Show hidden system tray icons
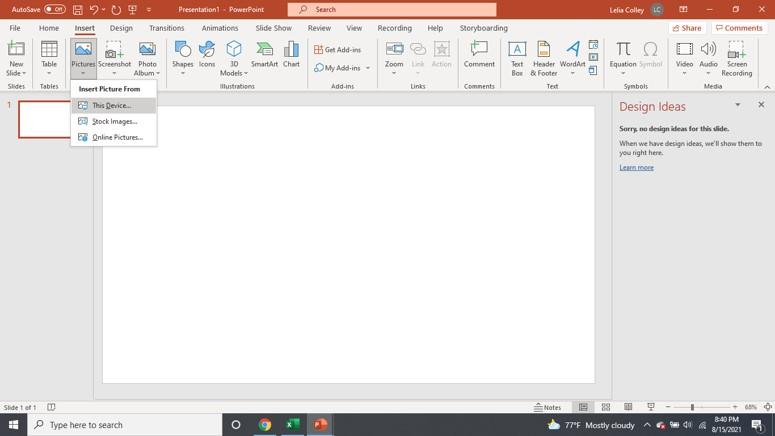775x436 pixels. (x=646, y=425)
